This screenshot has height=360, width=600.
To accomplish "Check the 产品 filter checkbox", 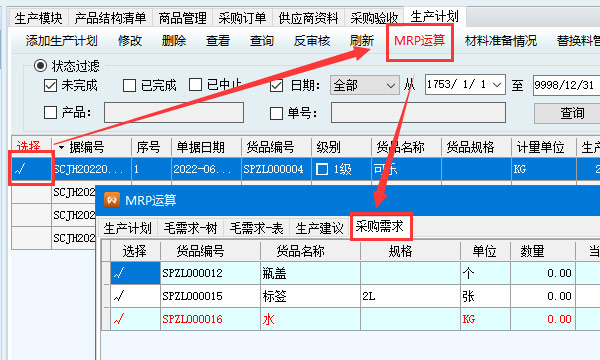I will tap(50, 112).
